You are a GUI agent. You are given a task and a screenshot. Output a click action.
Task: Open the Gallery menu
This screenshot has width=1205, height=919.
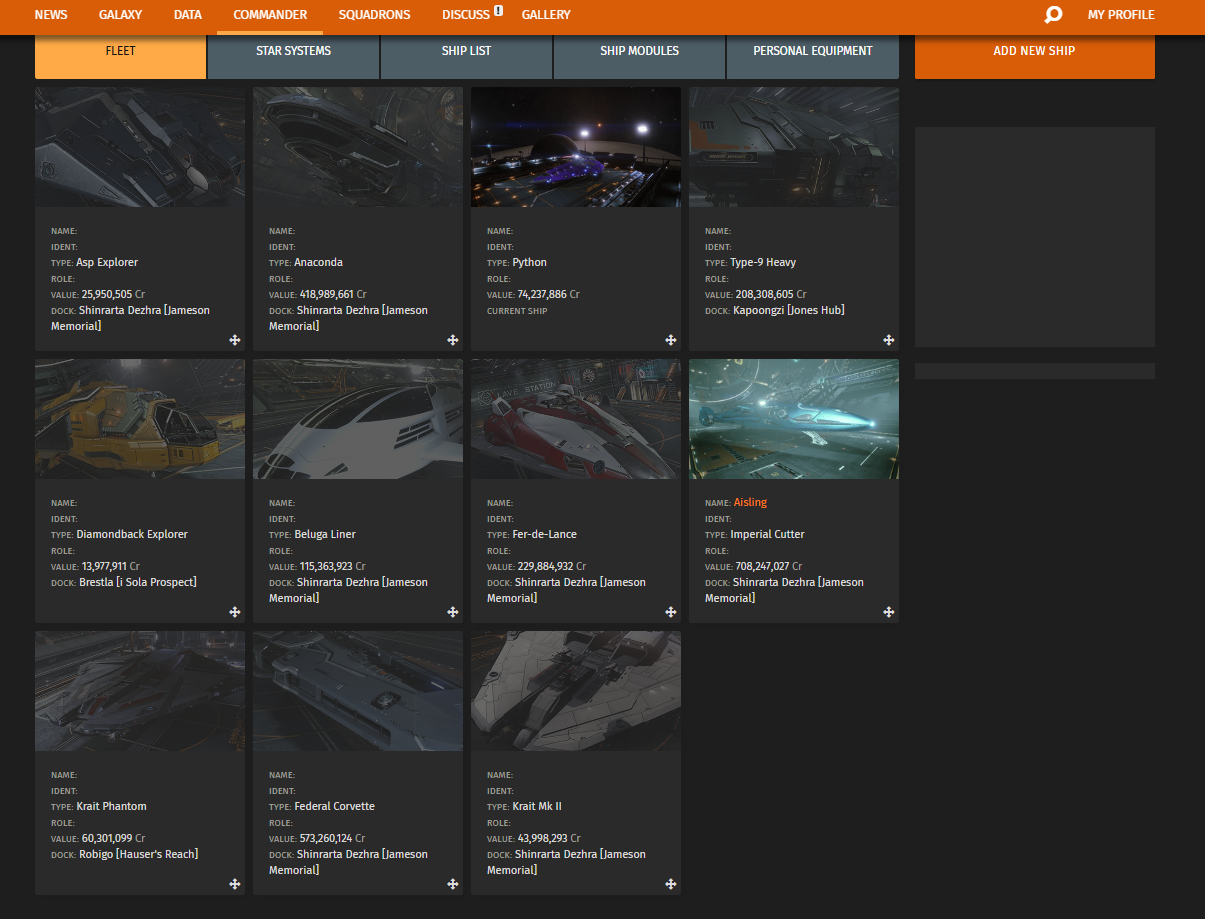(x=546, y=15)
